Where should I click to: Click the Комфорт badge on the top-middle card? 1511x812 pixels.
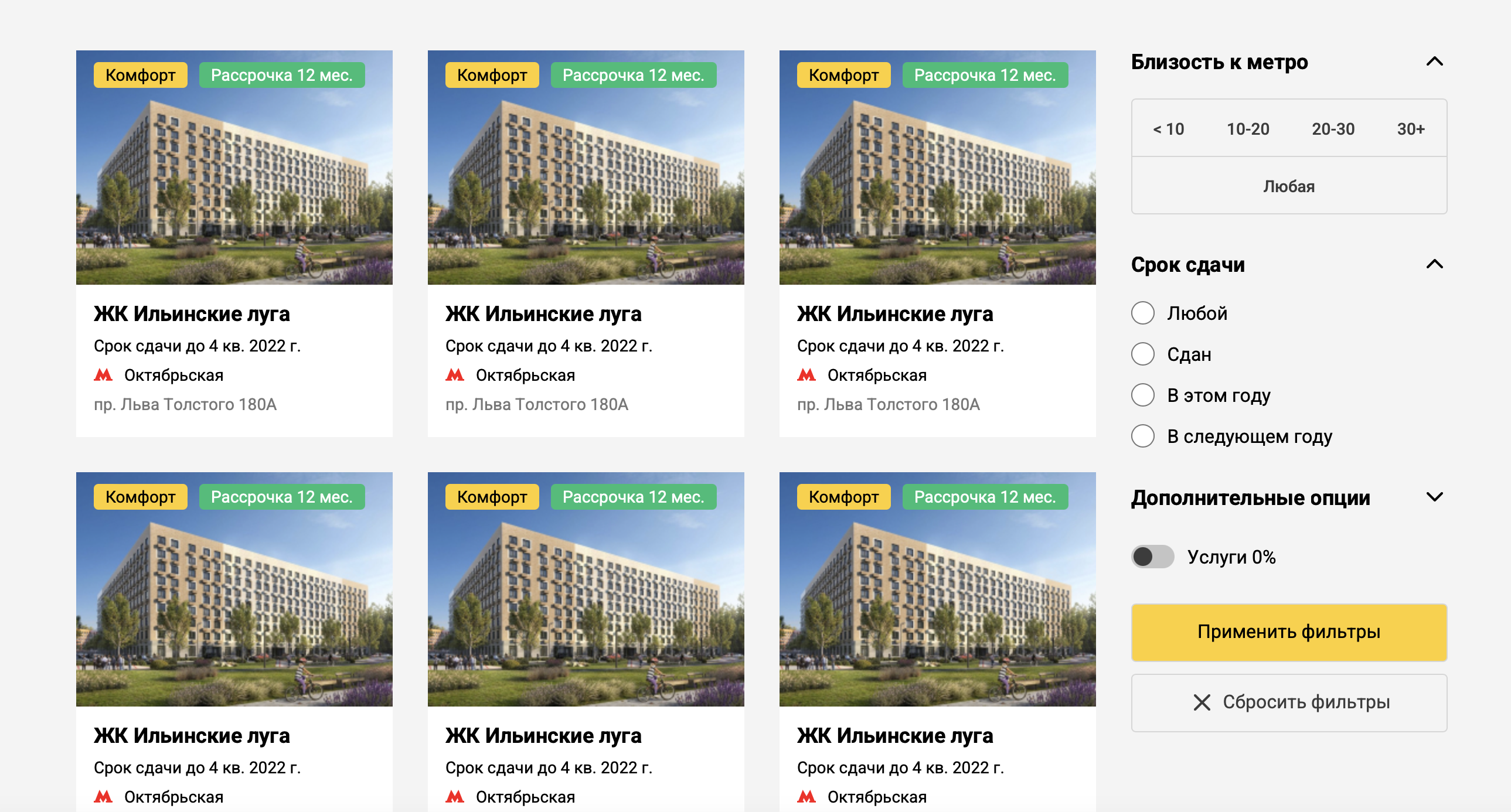[492, 75]
